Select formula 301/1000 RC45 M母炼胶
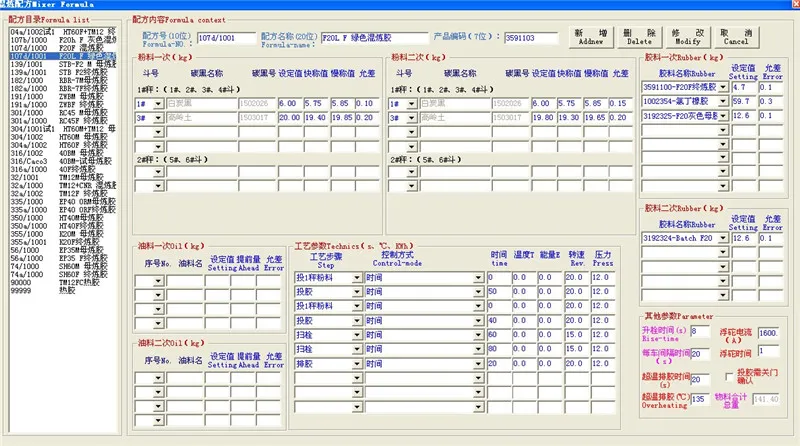Viewport: 800px width, 446px height. (x=63, y=113)
